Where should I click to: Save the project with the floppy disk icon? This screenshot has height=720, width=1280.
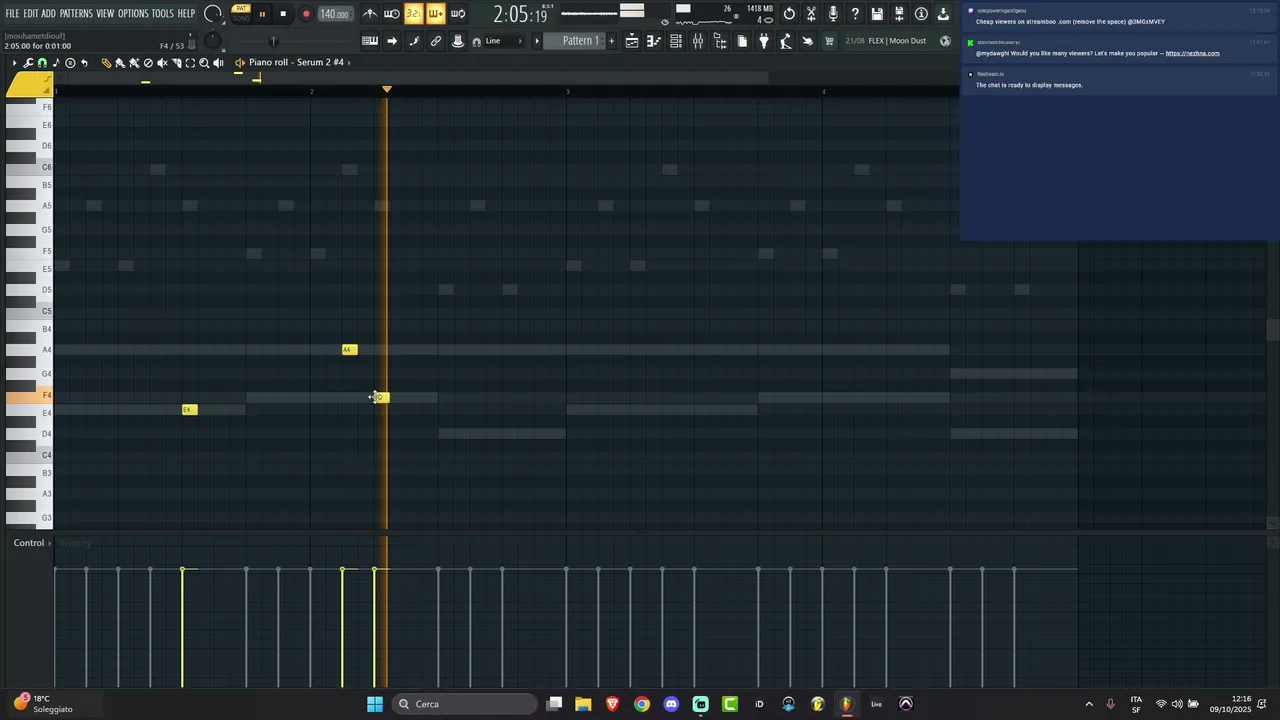[x=877, y=14]
